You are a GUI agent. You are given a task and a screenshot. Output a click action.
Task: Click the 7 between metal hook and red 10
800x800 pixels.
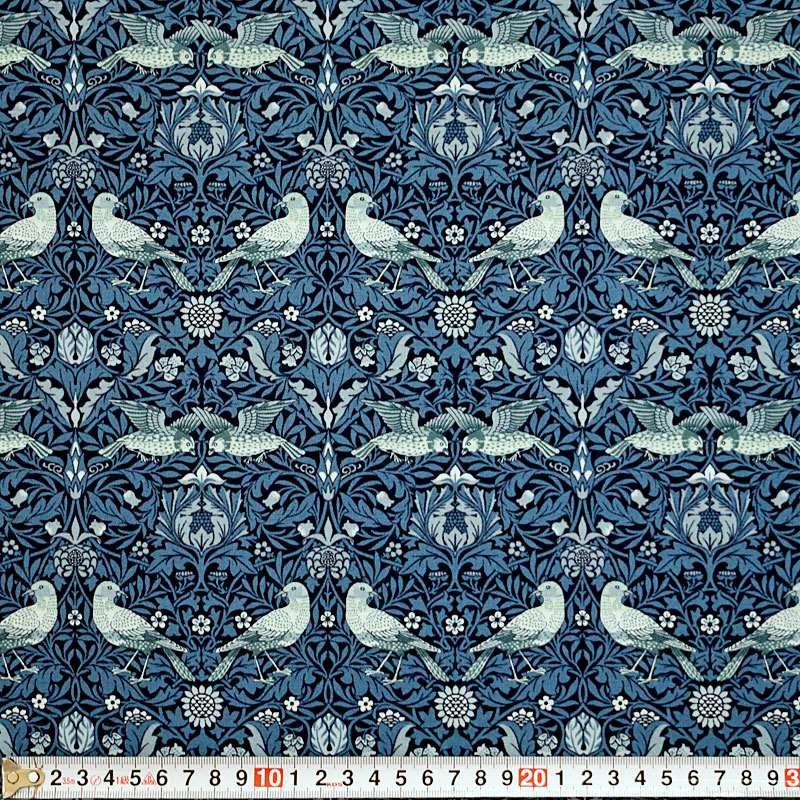click(x=188, y=777)
